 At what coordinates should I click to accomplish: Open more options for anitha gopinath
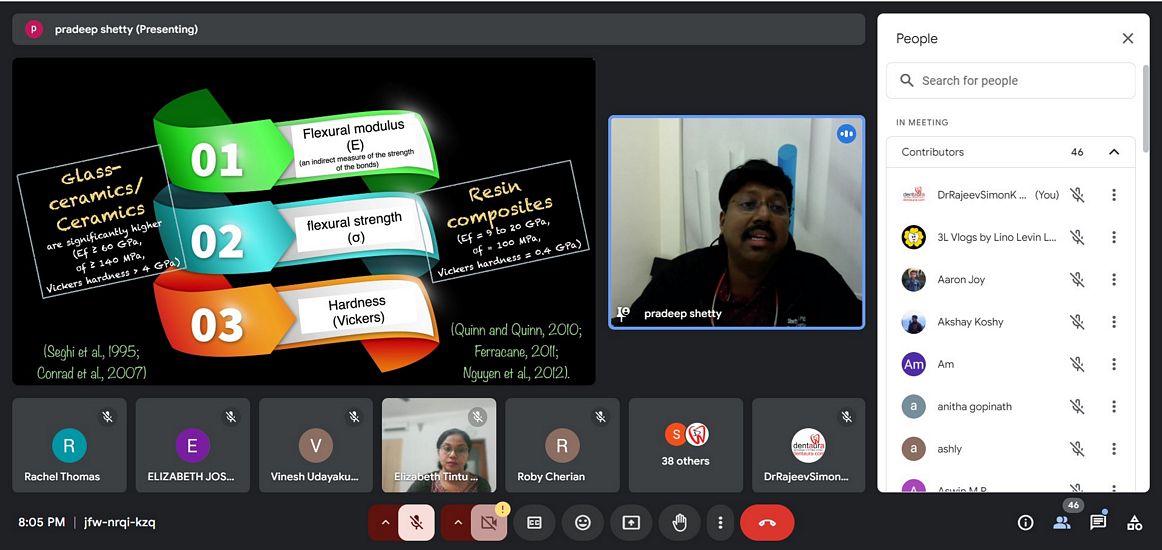coord(1113,406)
